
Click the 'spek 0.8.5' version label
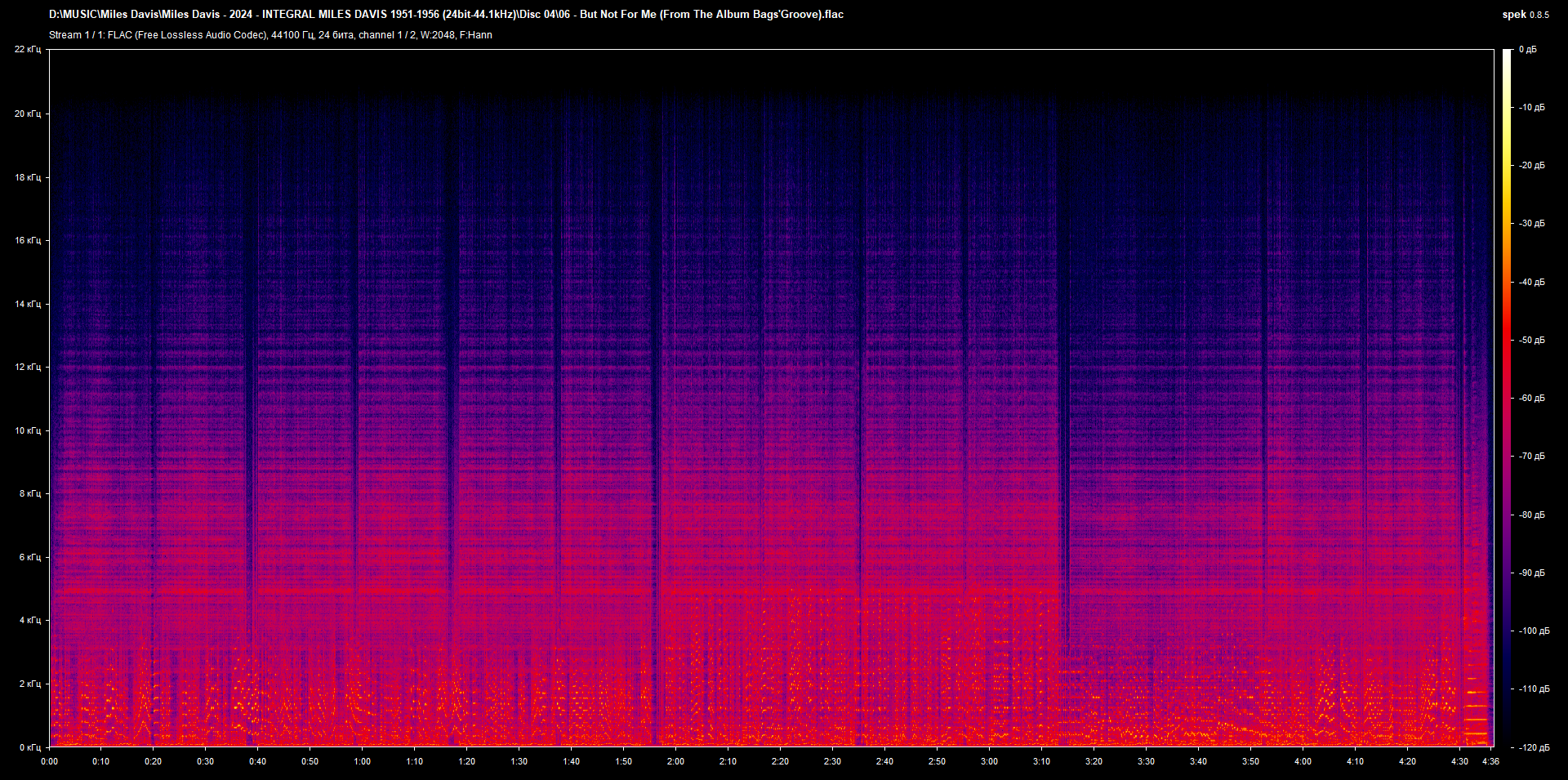coord(1526,14)
